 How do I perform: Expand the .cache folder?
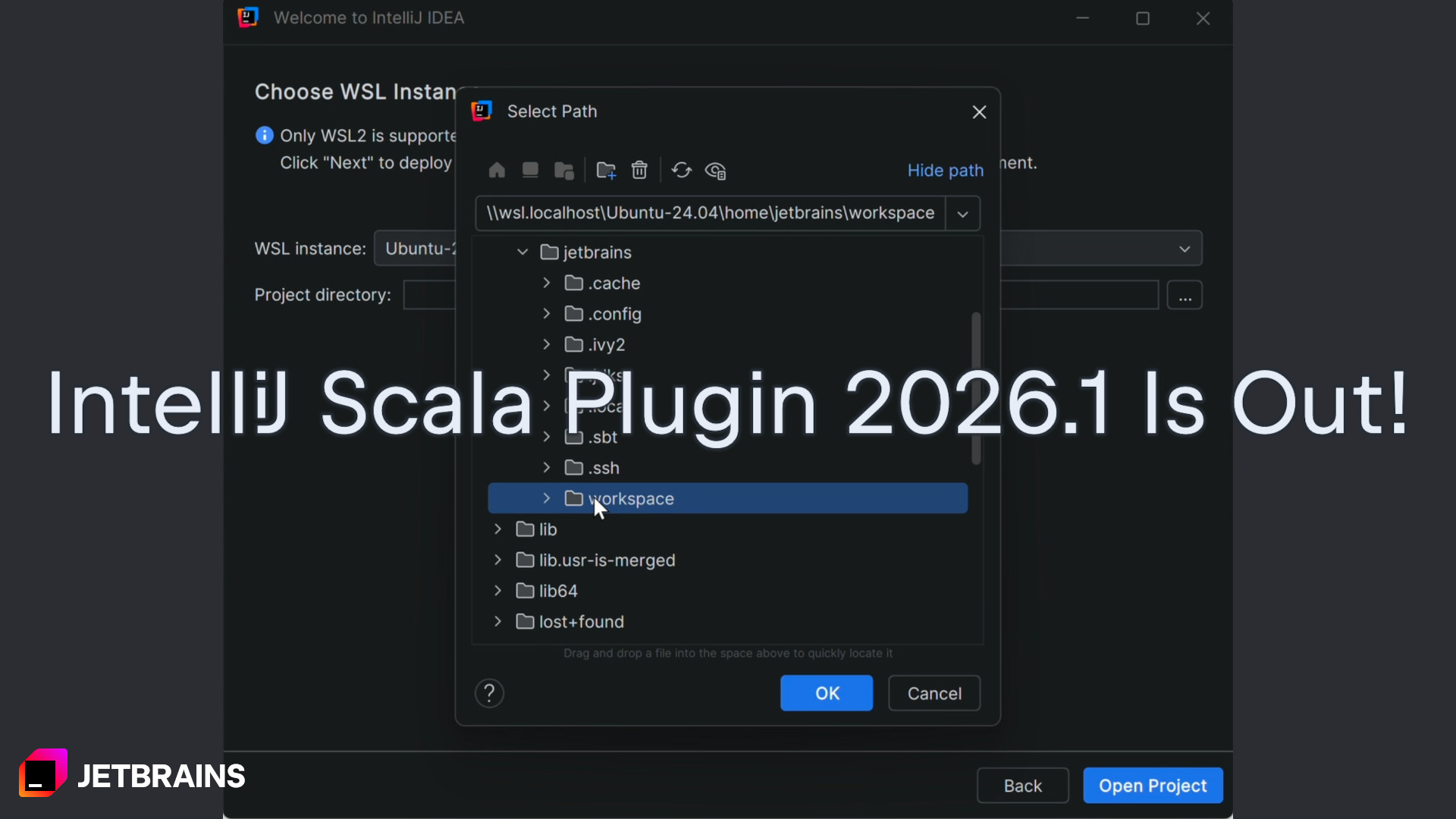tap(547, 283)
